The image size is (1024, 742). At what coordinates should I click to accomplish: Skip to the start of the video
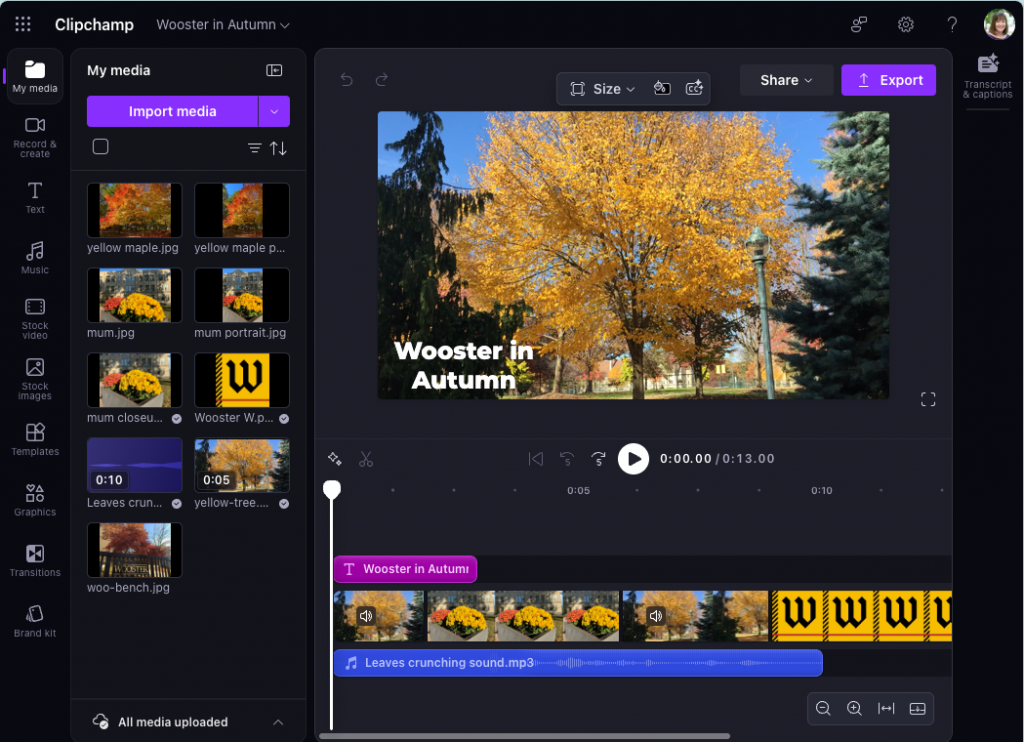click(536, 459)
